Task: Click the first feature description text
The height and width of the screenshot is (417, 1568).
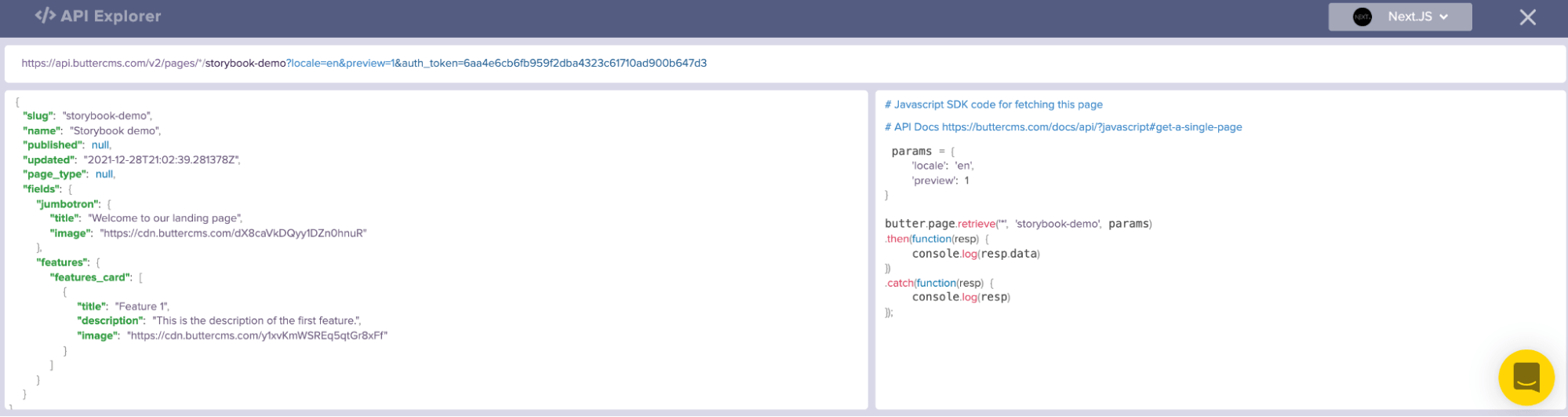Action: (x=256, y=320)
